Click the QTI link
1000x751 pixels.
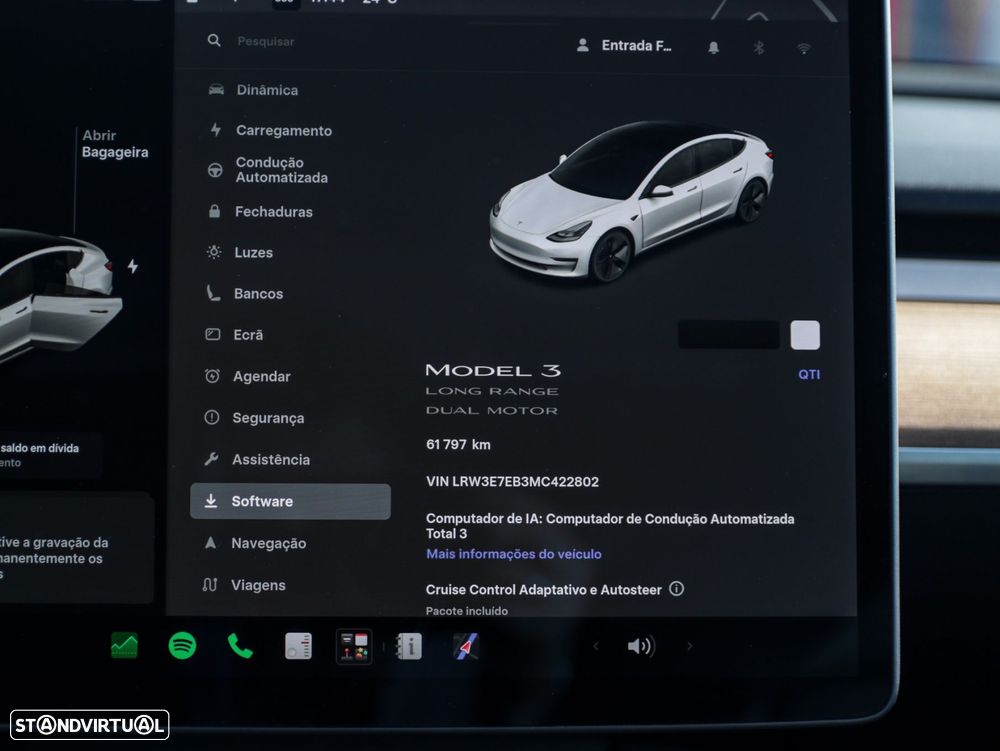pyautogui.click(x=809, y=375)
